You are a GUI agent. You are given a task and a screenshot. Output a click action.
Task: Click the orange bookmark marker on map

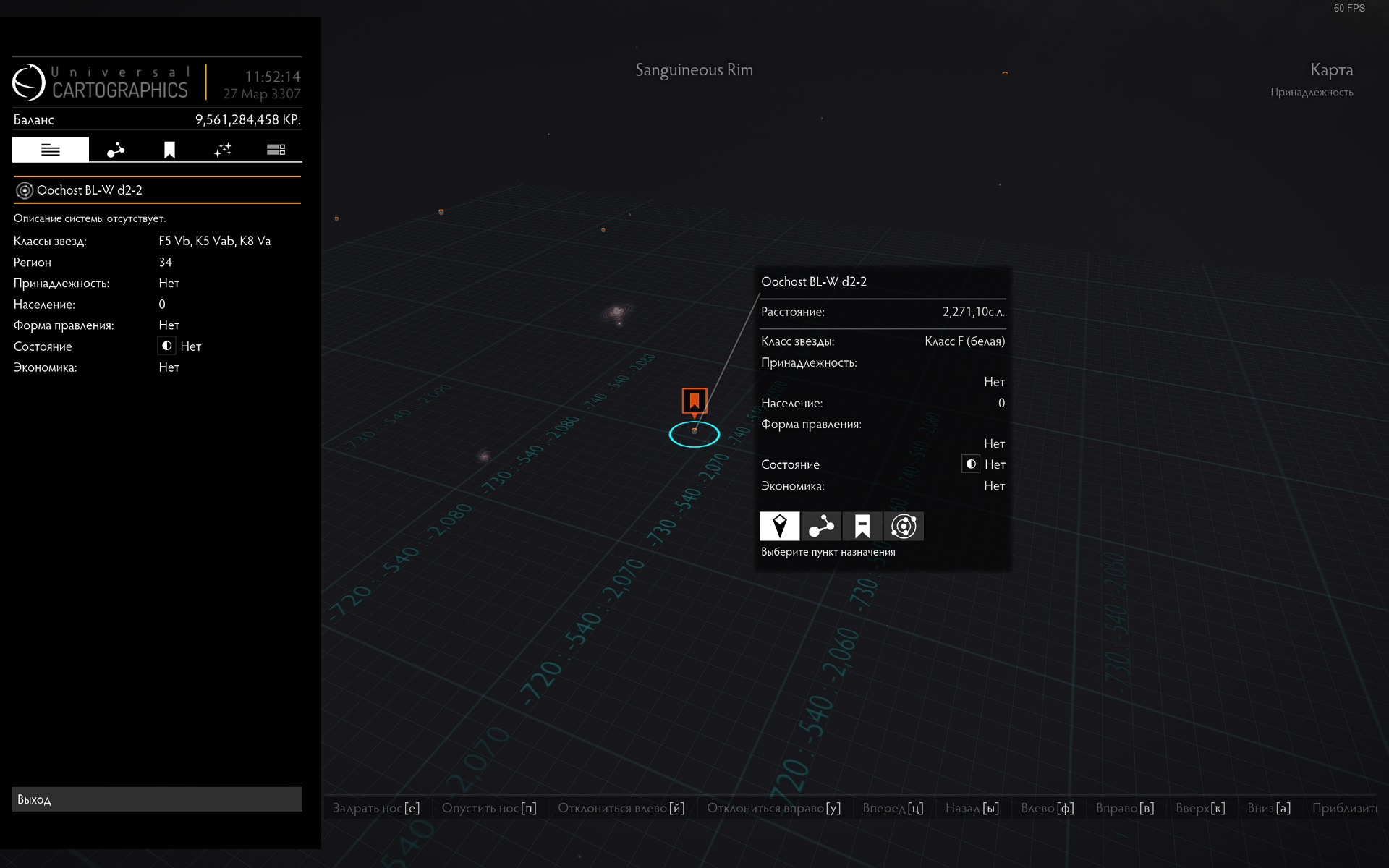point(694,401)
